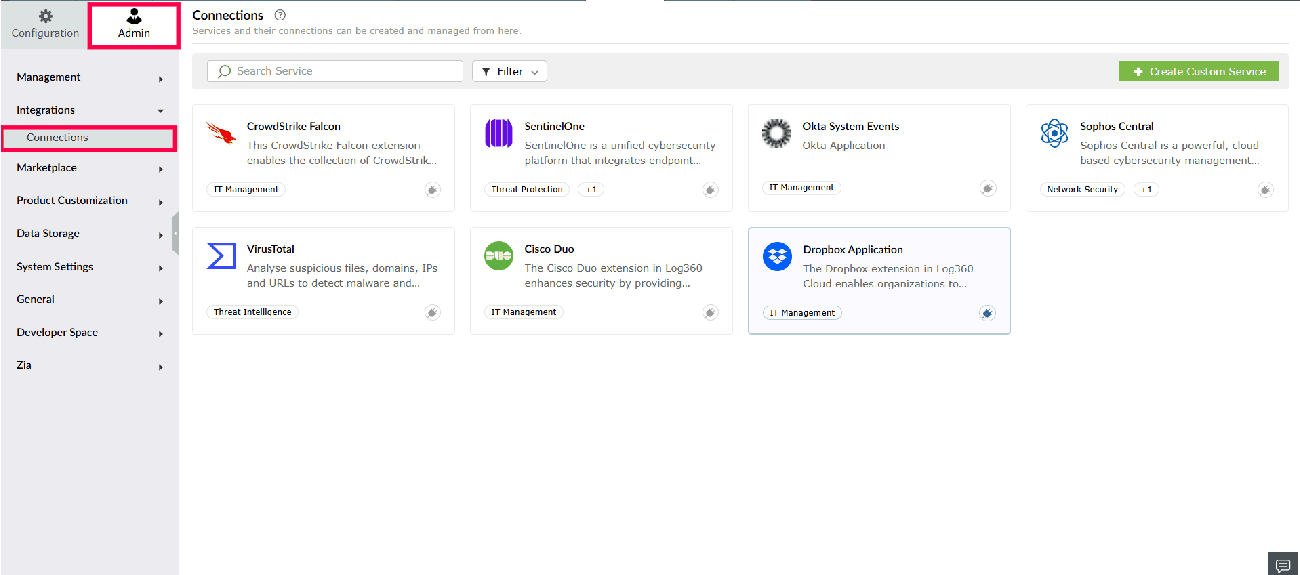The height and width of the screenshot is (575, 1300).
Task: Click the blue plug icon on Dropbox card
Action: point(987,313)
